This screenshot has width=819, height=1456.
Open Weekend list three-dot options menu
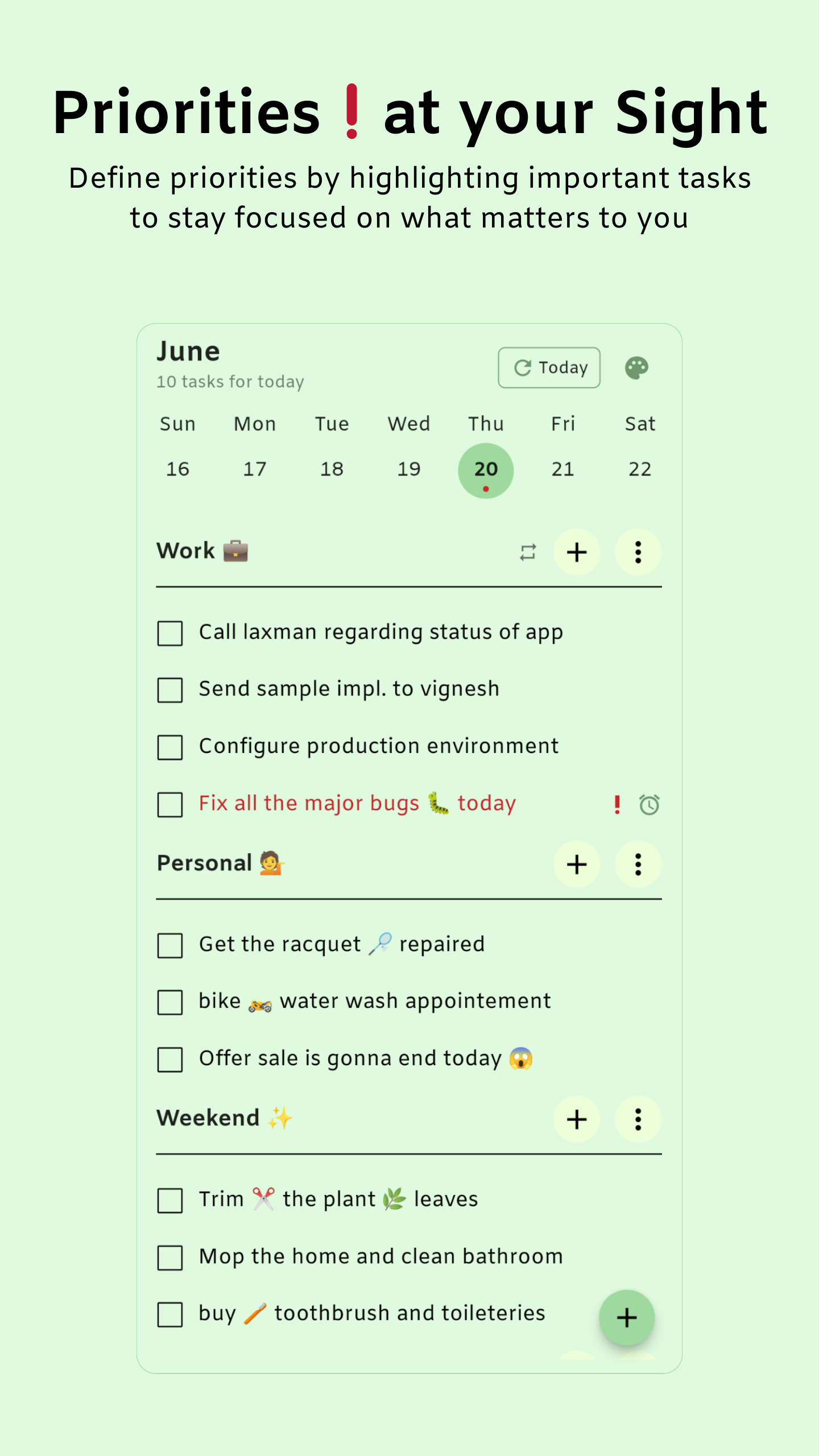(638, 1119)
